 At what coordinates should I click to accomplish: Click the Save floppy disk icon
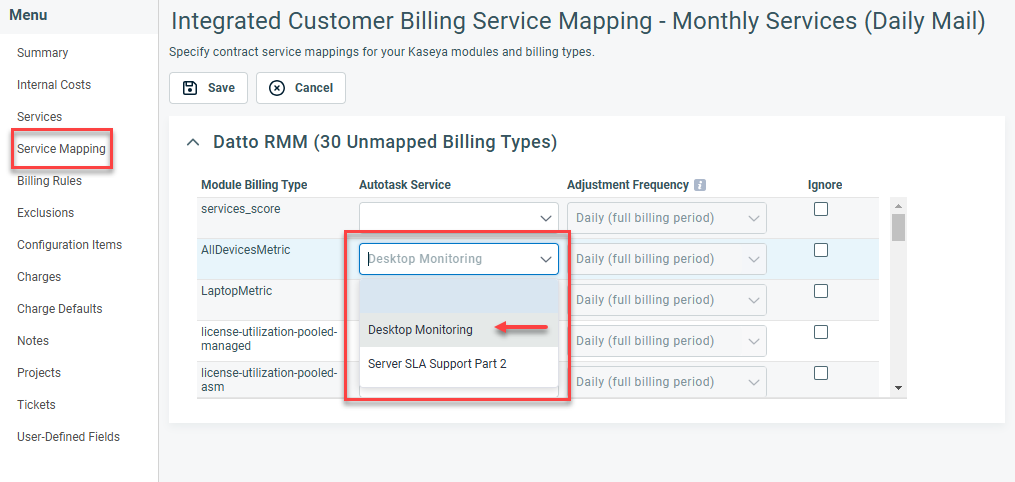pyautogui.click(x=190, y=88)
